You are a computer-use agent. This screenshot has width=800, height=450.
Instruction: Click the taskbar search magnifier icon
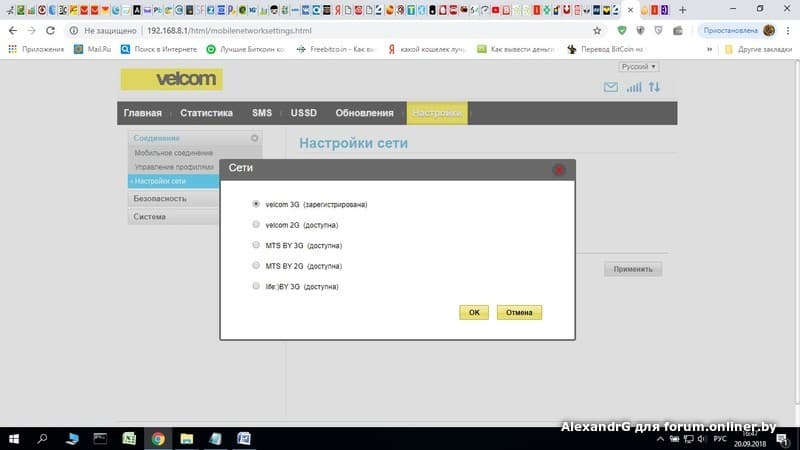click(x=42, y=439)
